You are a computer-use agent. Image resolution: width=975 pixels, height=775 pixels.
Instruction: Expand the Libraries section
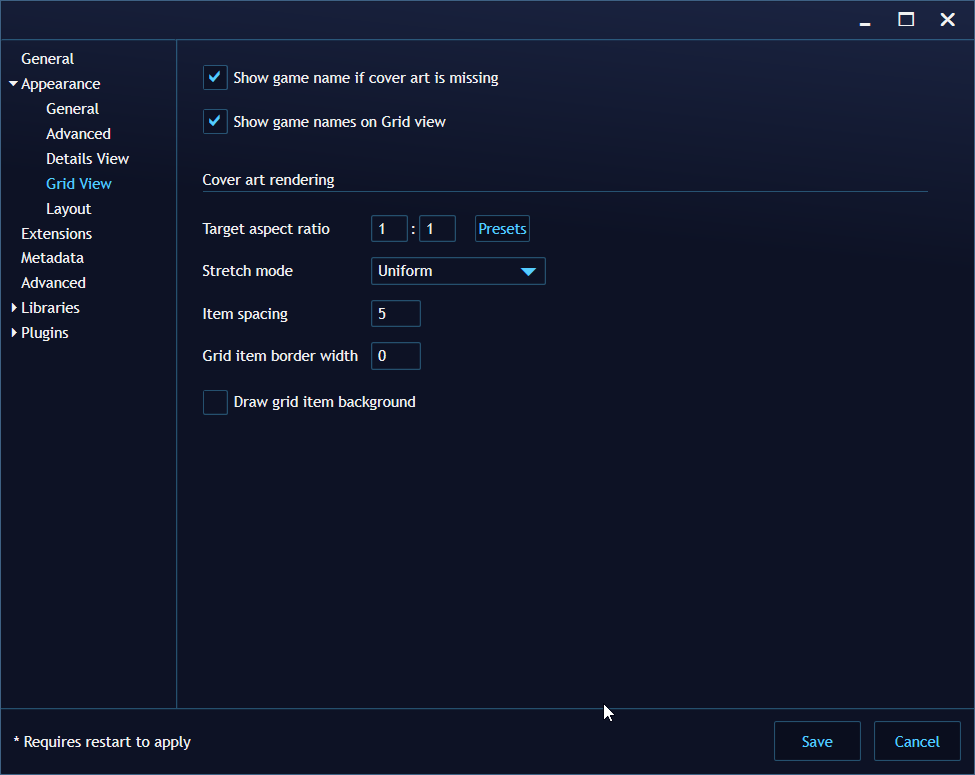15,307
